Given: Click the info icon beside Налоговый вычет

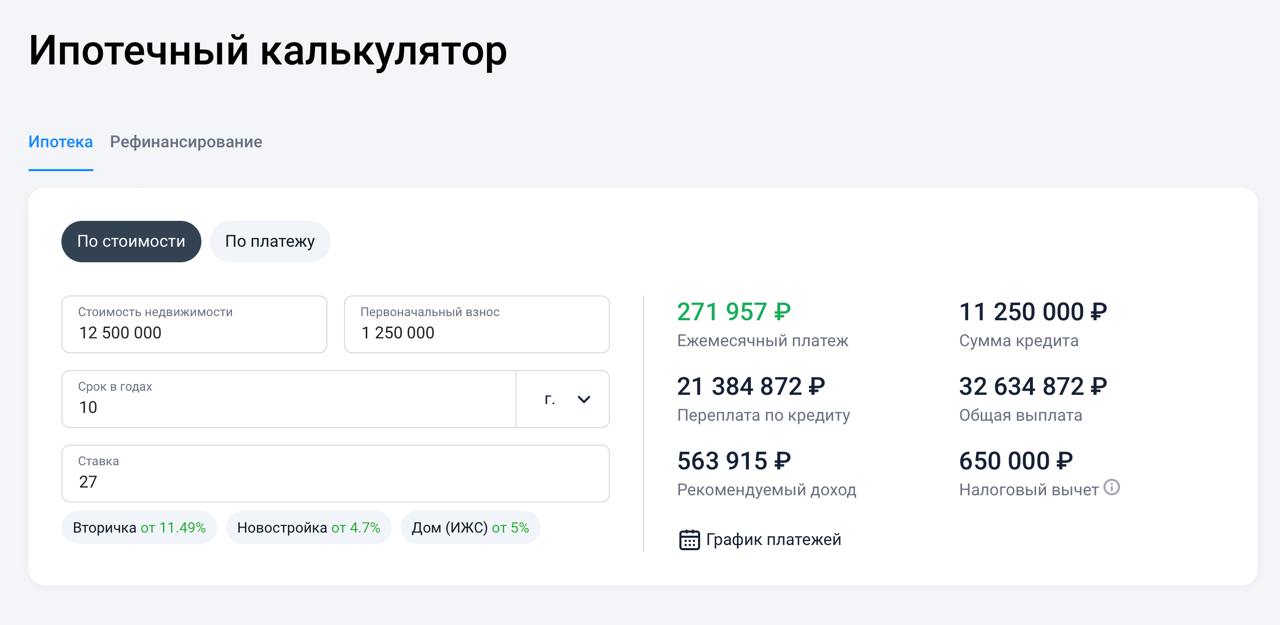Looking at the screenshot, I should click(x=1112, y=488).
